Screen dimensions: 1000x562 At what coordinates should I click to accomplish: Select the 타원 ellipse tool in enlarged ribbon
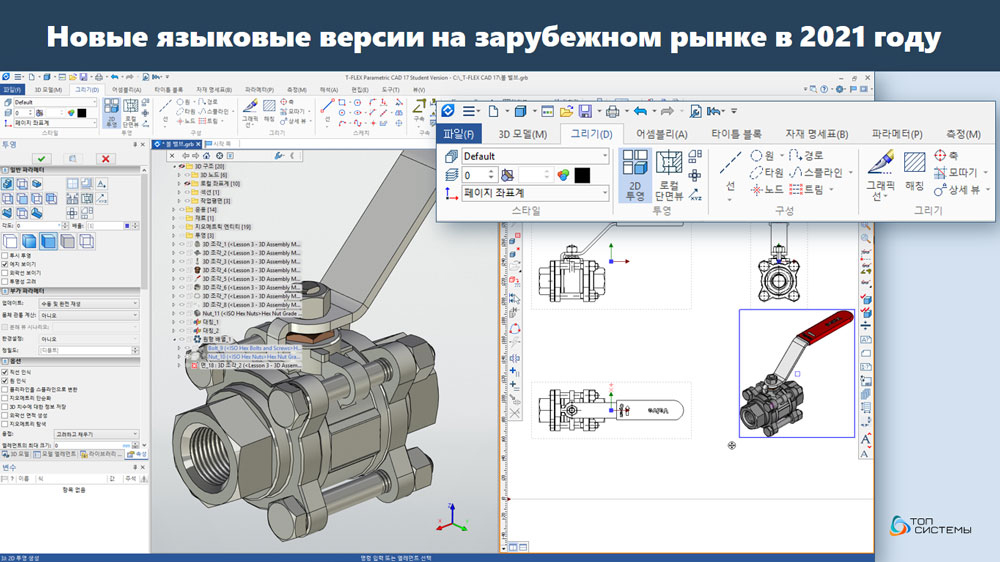[767, 172]
